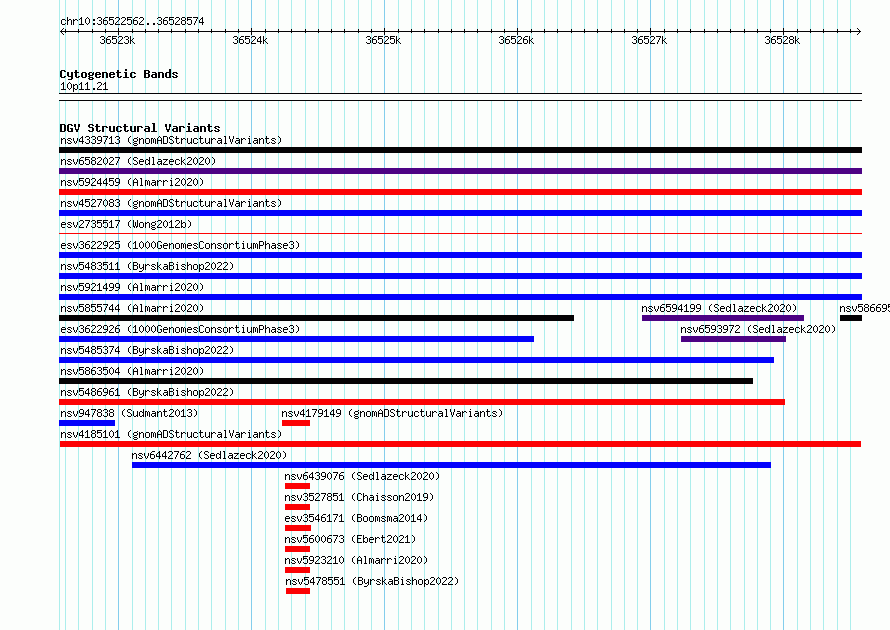
Task: Click the short nsv4179149 gnomAD red bar
Action: (x=296, y=423)
